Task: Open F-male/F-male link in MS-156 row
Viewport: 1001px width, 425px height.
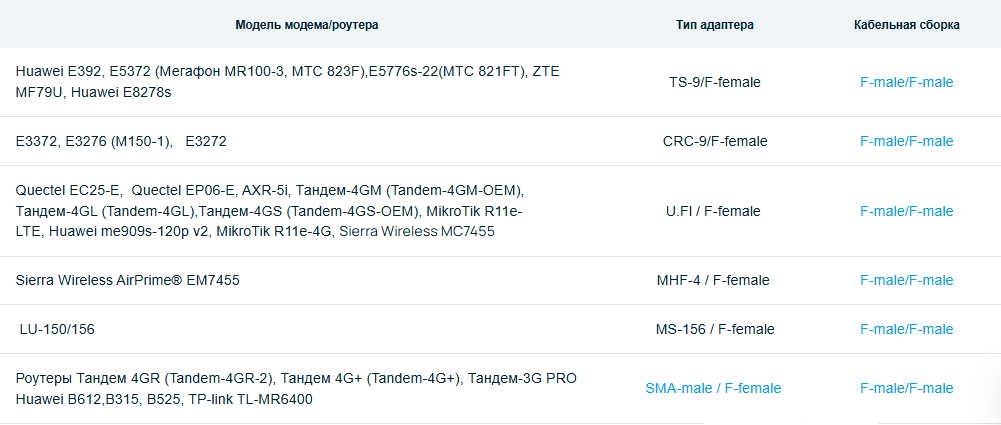Action: [x=906, y=329]
